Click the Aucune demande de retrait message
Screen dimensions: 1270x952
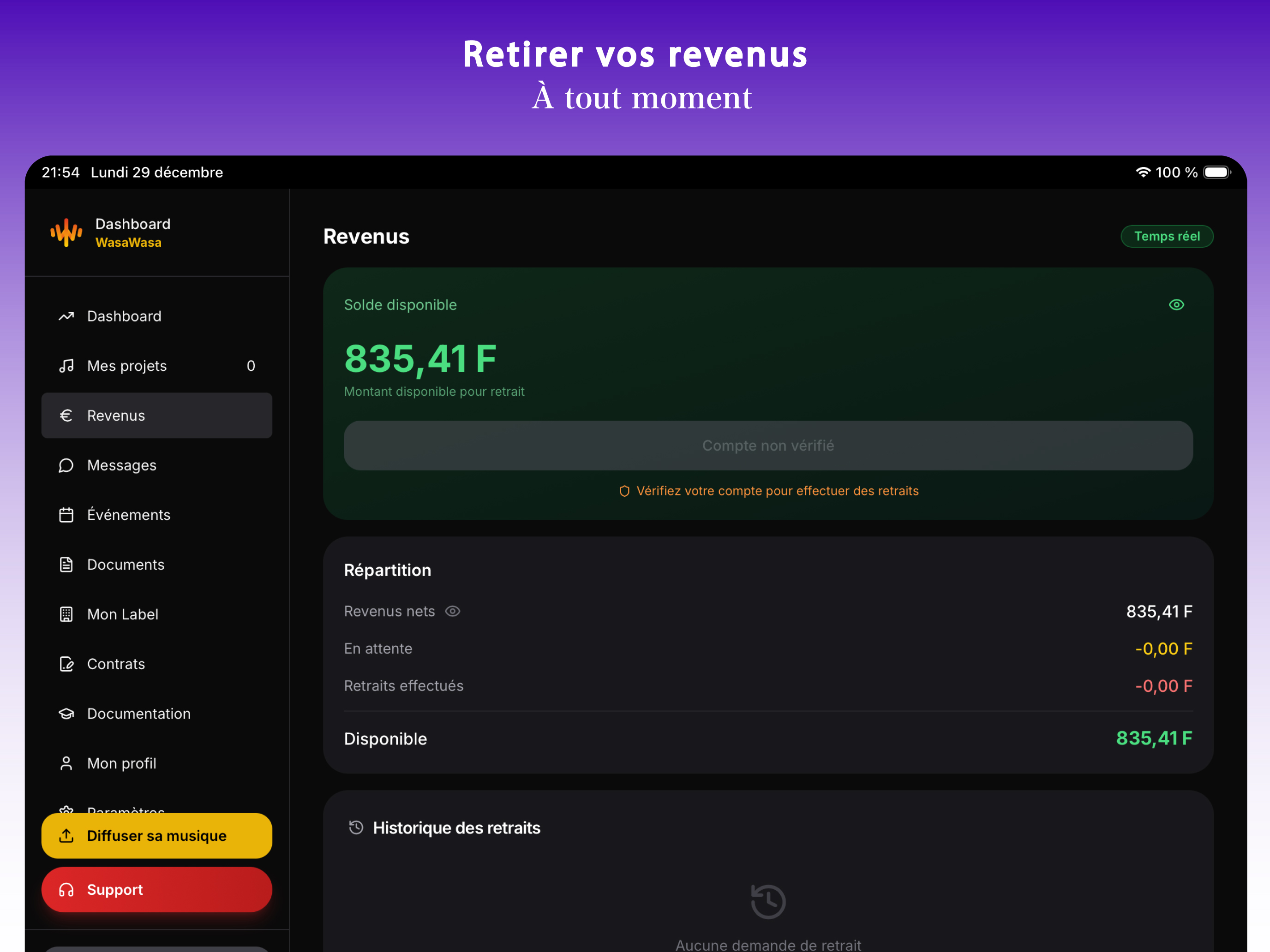pyautogui.click(x=768, y=945)
